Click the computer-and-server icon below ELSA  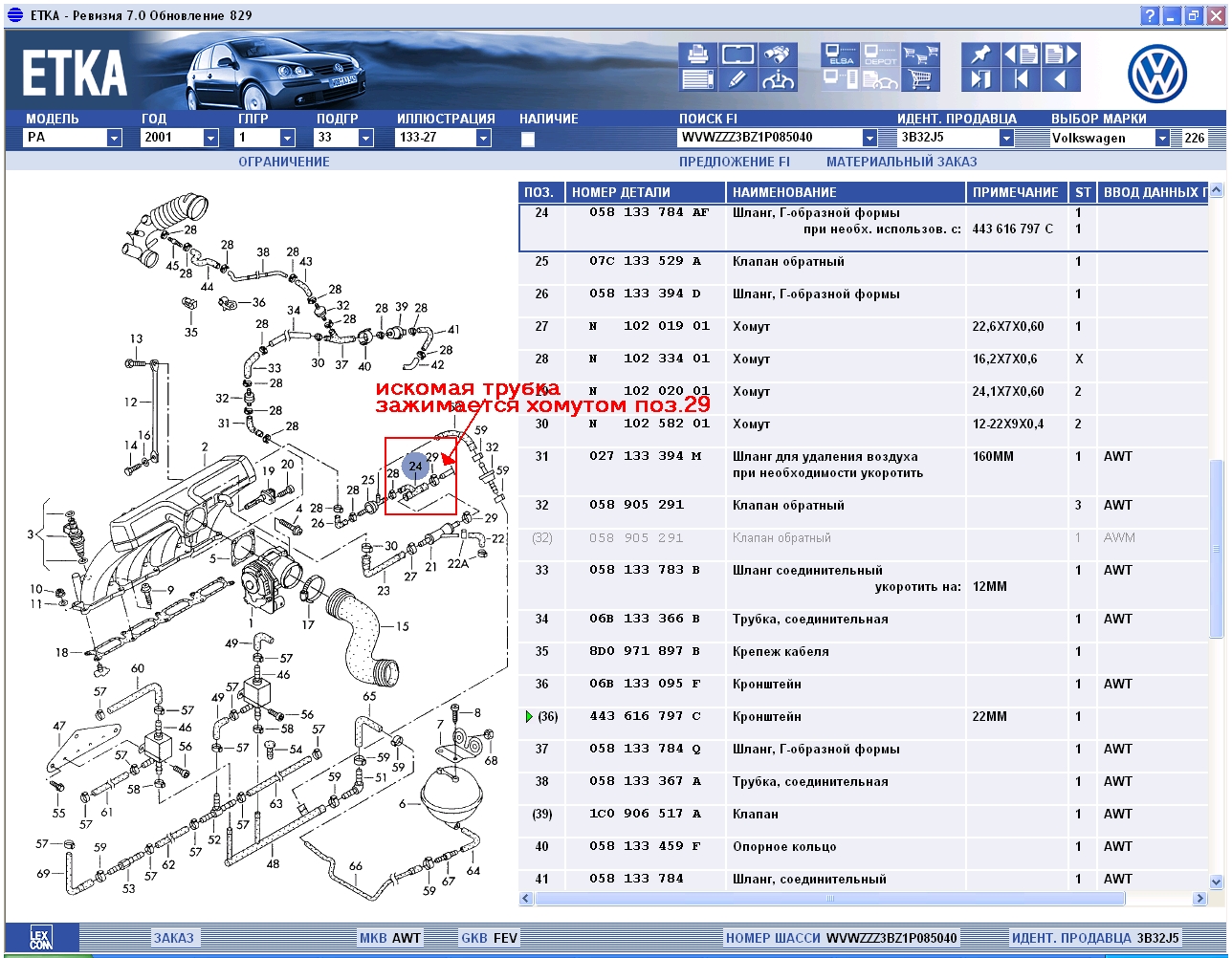point(841,80)
